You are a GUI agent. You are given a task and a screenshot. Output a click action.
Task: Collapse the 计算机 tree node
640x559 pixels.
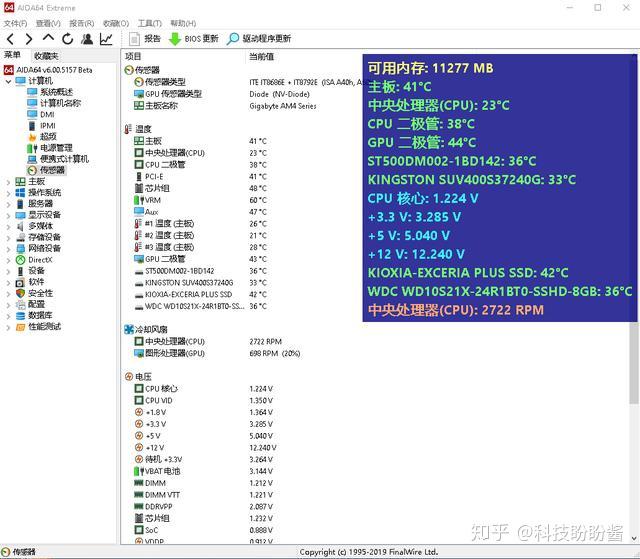pos(8,81)
